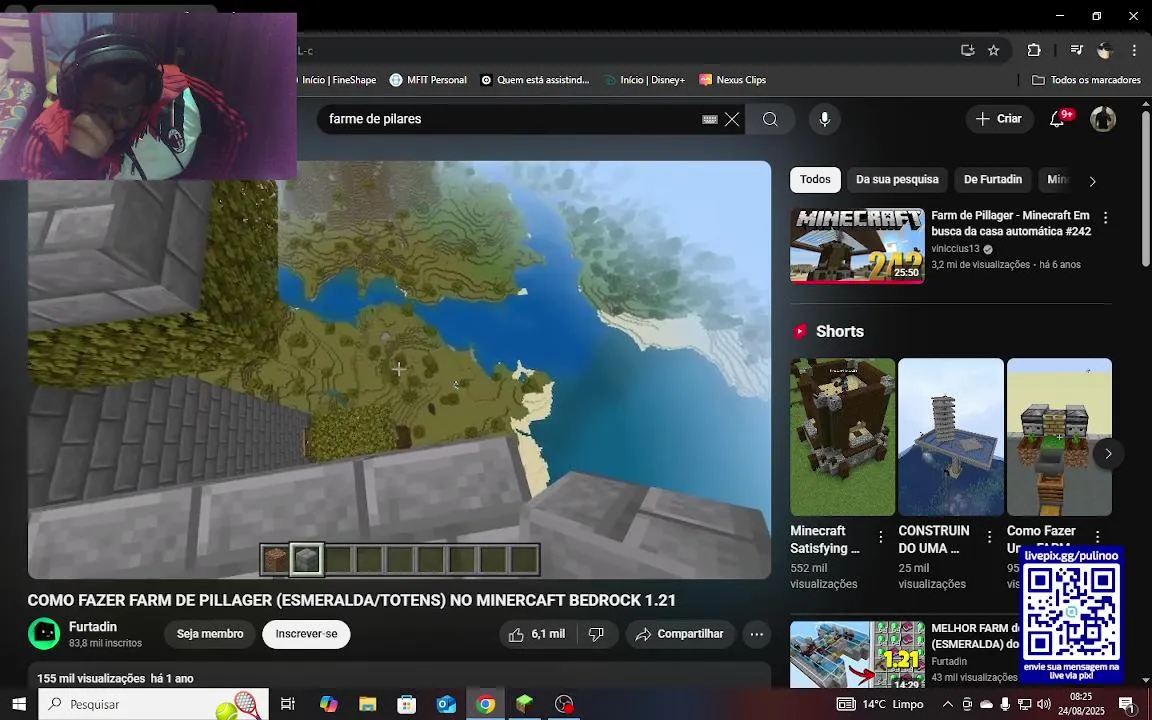Open the CONSTRUINDO UMA short thumbnail
The image size is (1152, 720).
[x=951, y=437]
